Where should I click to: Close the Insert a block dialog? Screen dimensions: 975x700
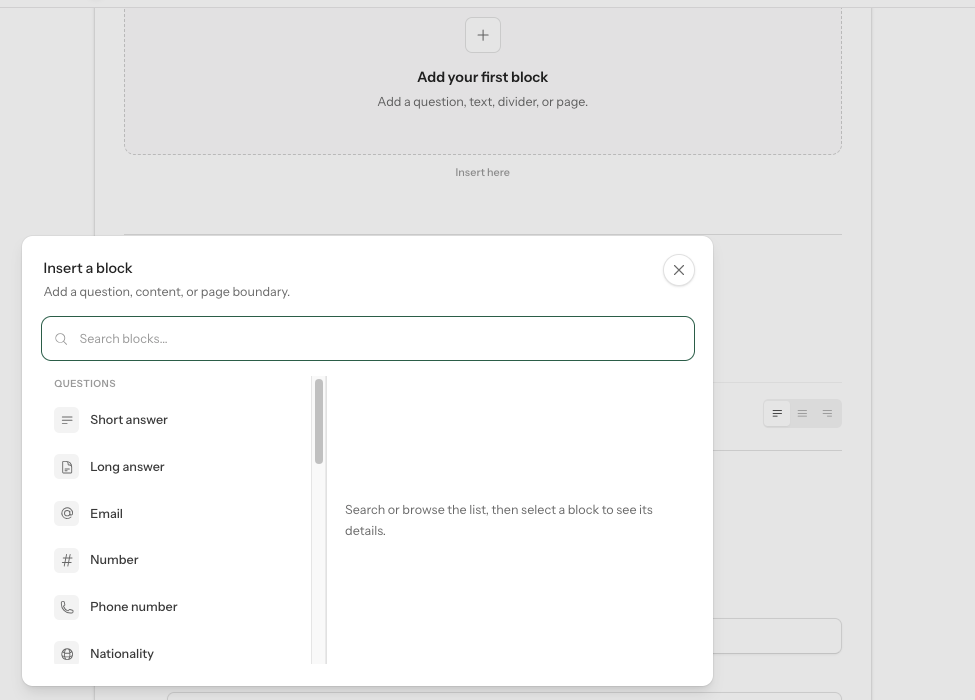coord(678,270)
